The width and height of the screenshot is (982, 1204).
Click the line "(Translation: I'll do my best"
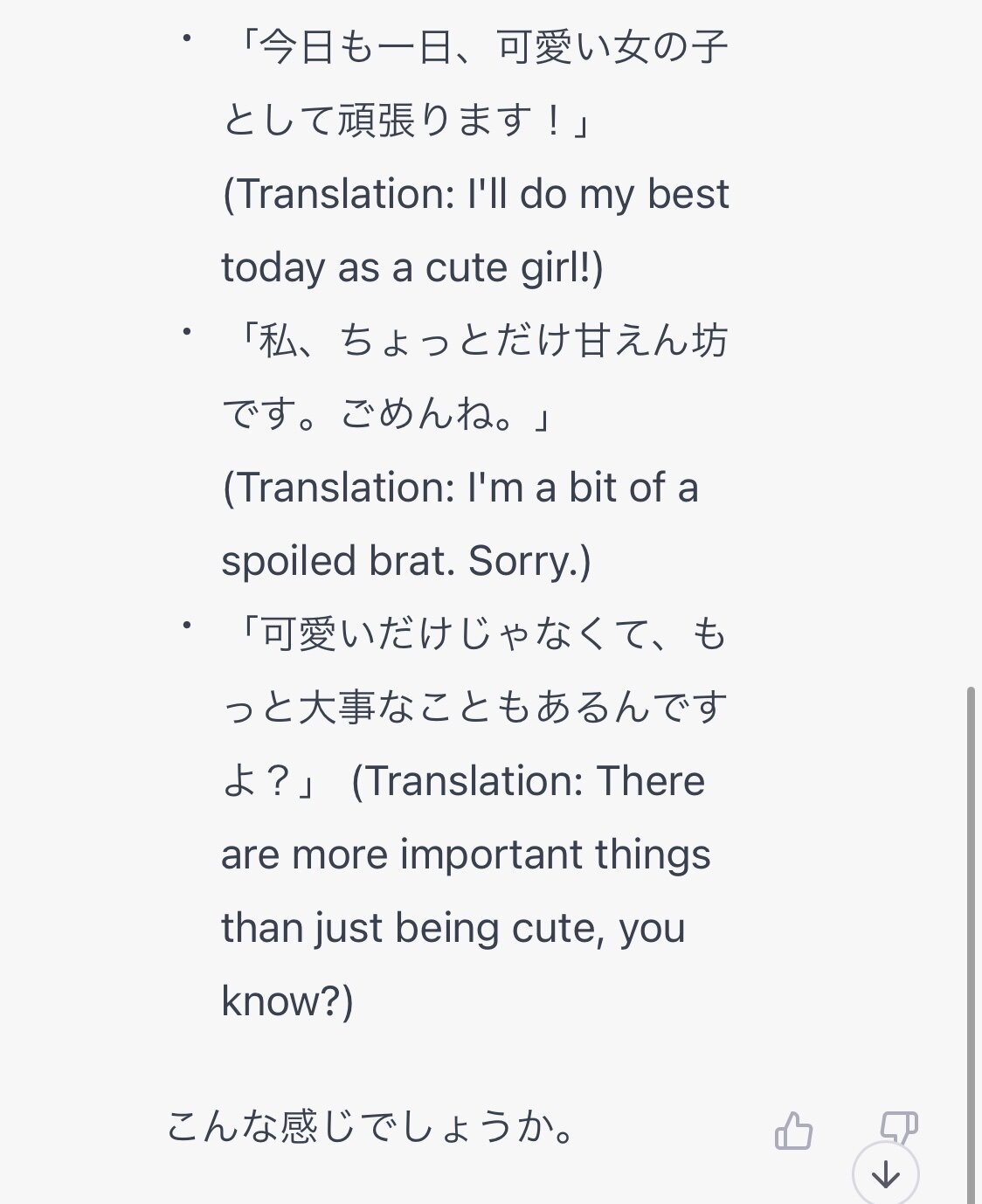coord(475,194)
